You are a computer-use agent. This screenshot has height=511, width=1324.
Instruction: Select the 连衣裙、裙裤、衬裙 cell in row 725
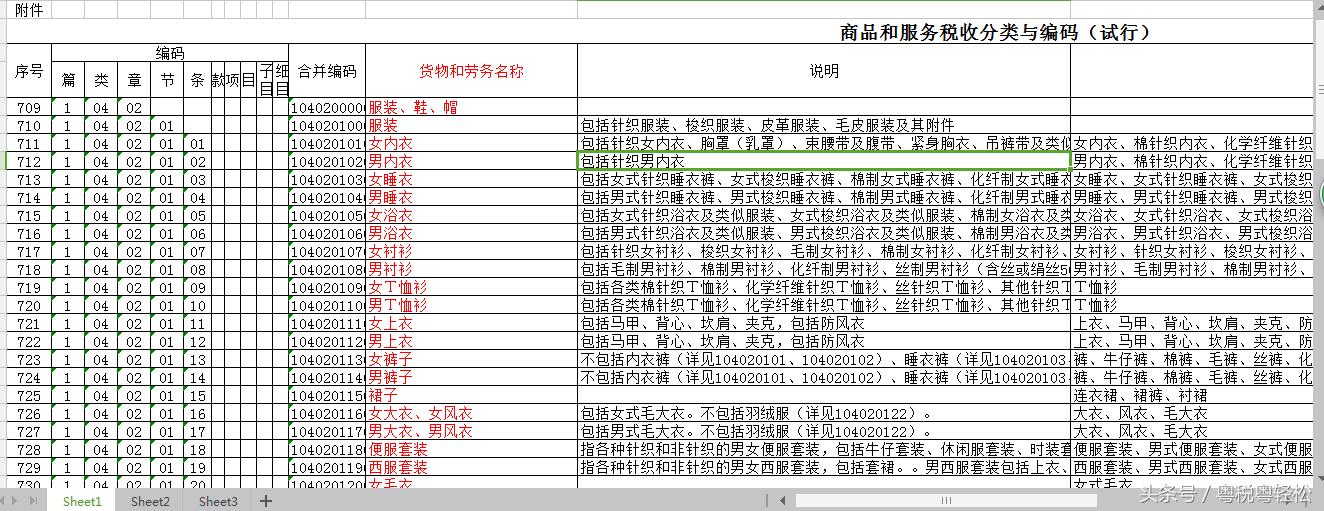[1191, 395]
